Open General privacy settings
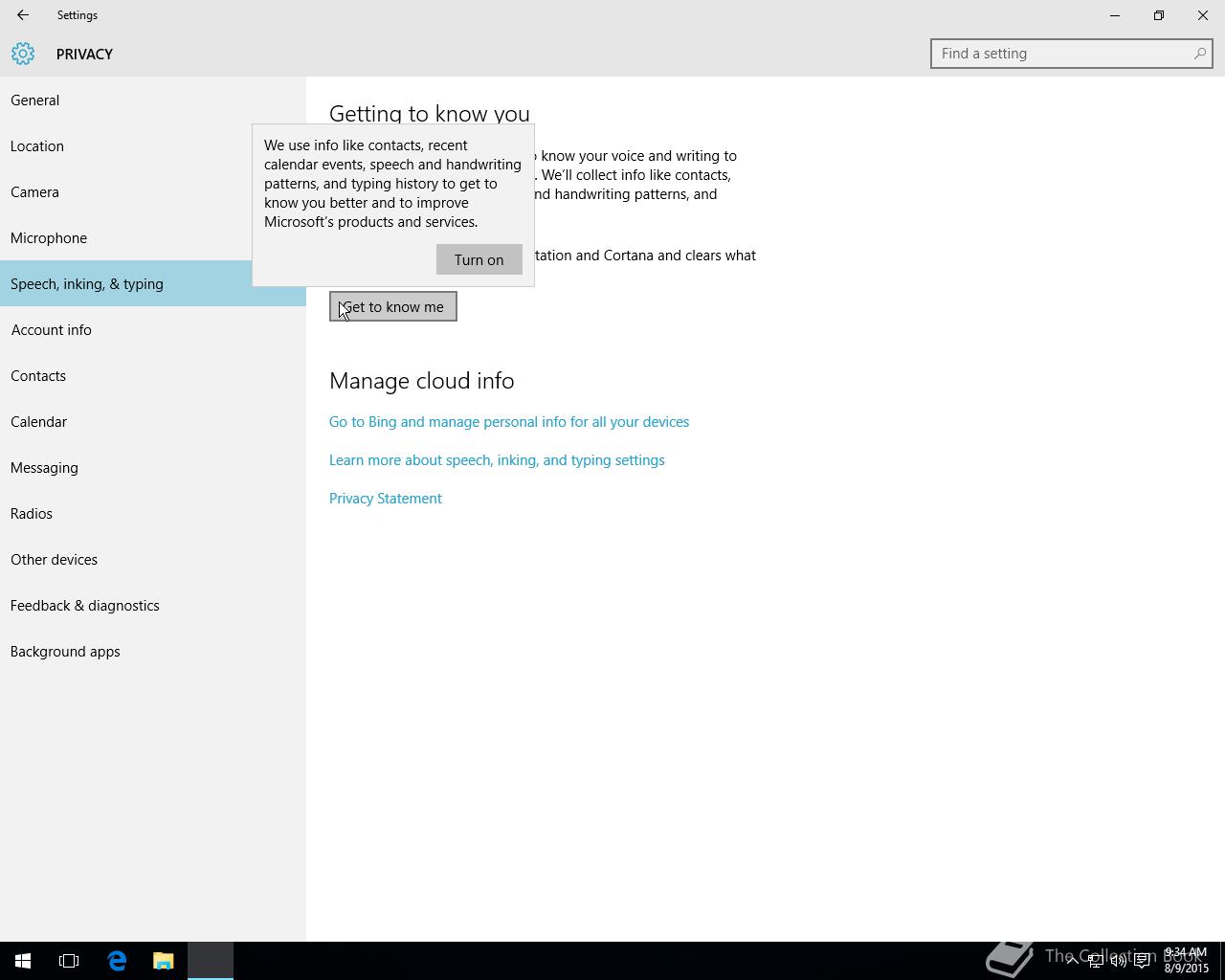The image size is (1225, 980). [153, 100]
